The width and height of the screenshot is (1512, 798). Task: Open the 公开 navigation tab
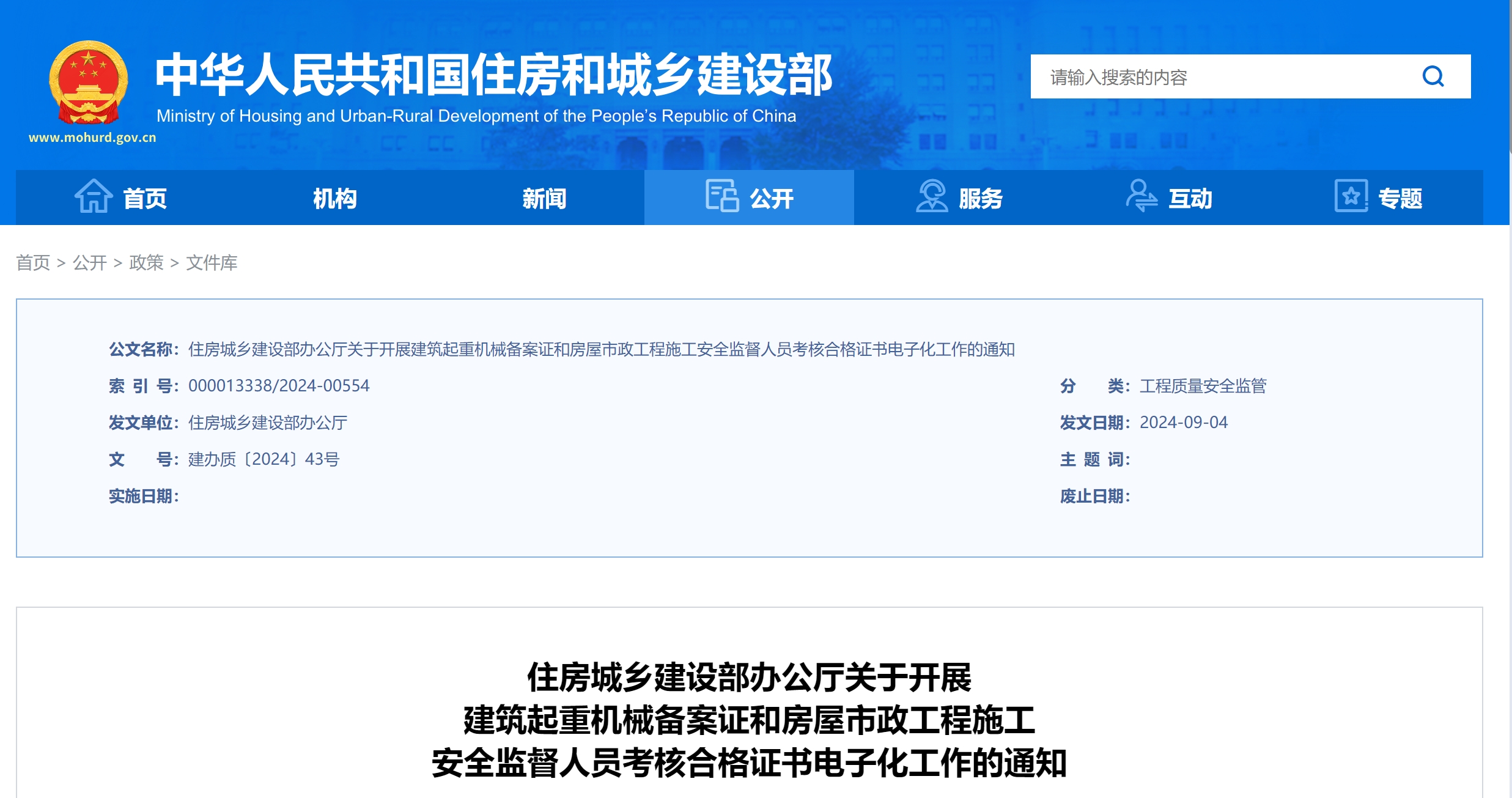pyautogui.click(x=749, y=198)
